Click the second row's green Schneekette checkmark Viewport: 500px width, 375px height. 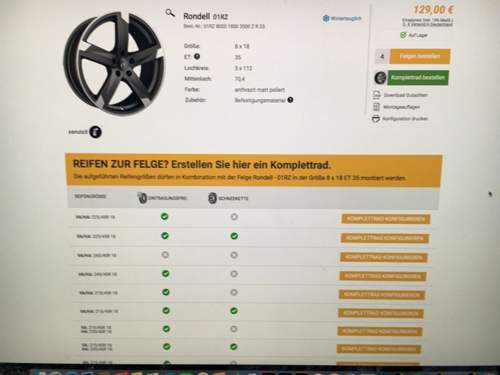click(234, 236)
